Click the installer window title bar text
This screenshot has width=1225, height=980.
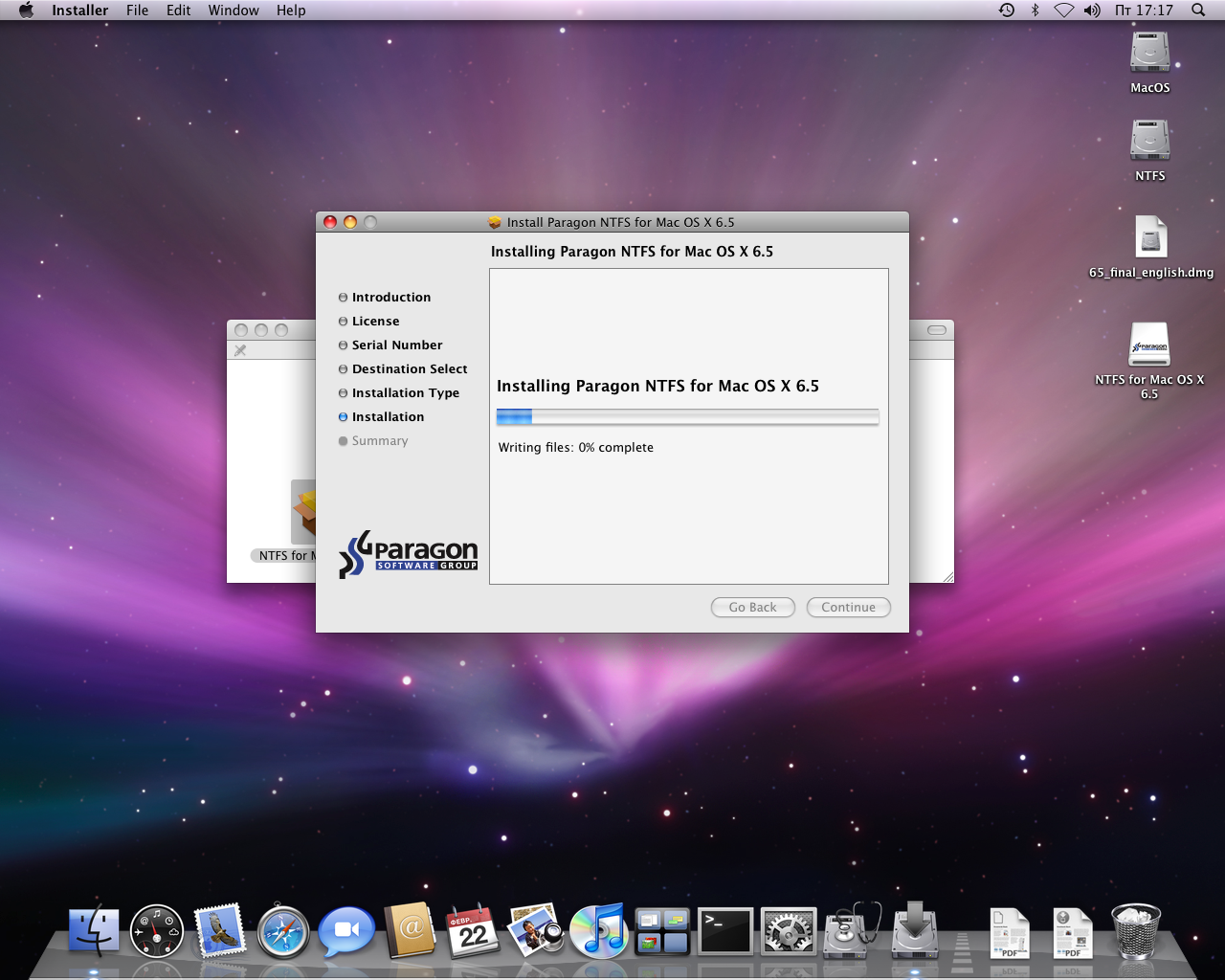pos(621,222)
